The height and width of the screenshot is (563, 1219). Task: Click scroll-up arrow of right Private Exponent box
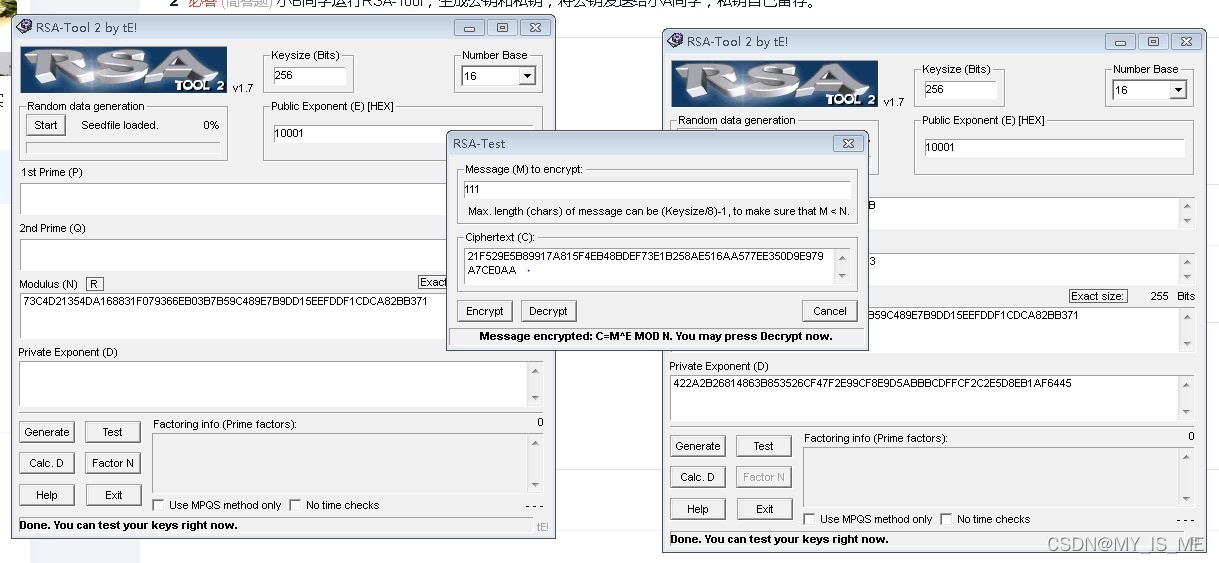[1187, 386]
